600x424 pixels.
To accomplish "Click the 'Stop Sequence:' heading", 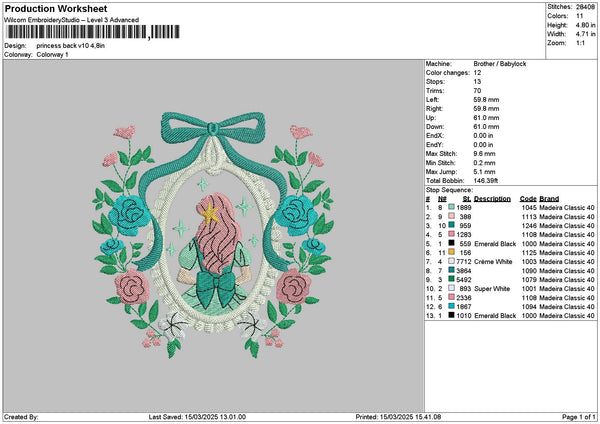I will click(449, 190).
